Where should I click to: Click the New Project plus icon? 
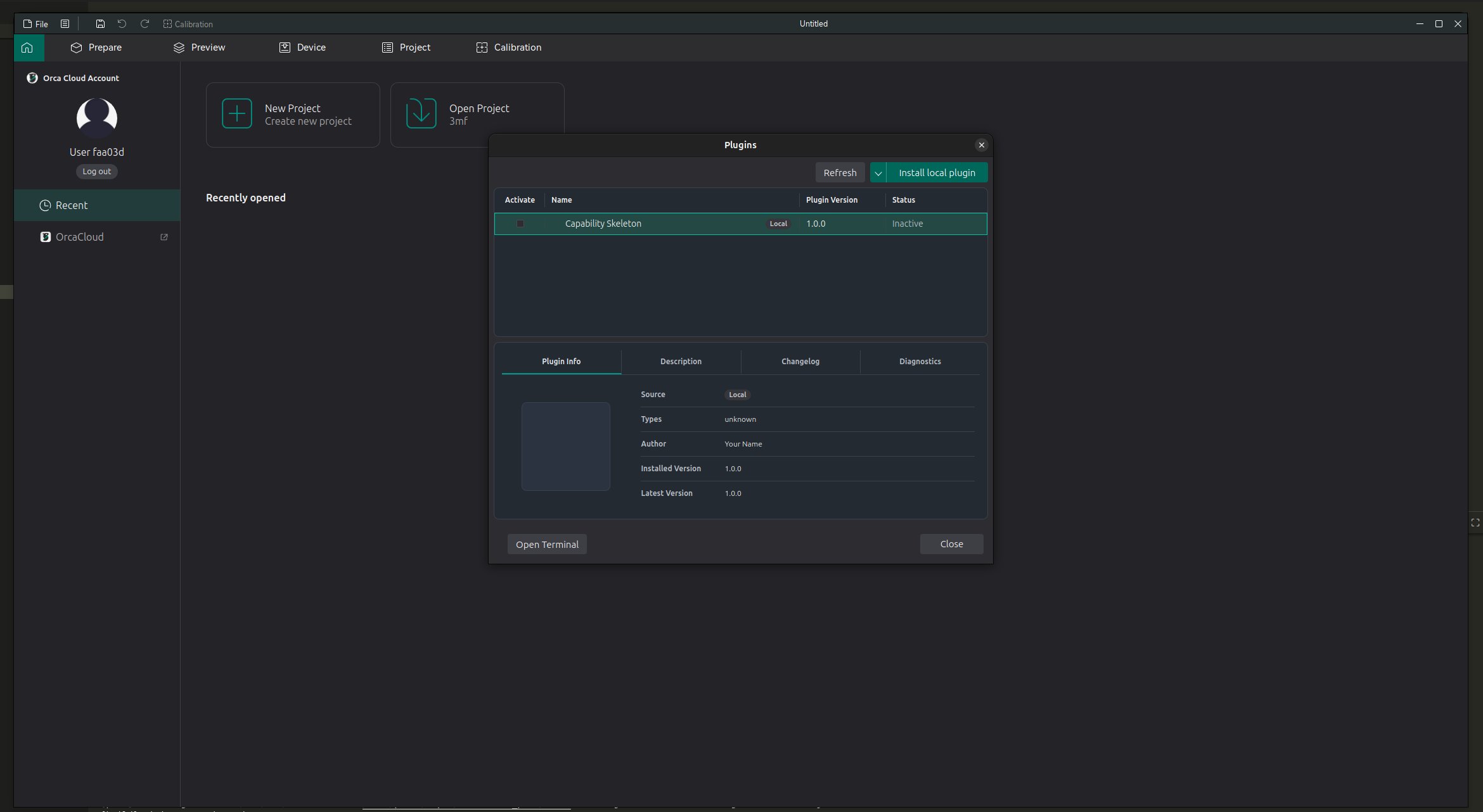point(237,114)
